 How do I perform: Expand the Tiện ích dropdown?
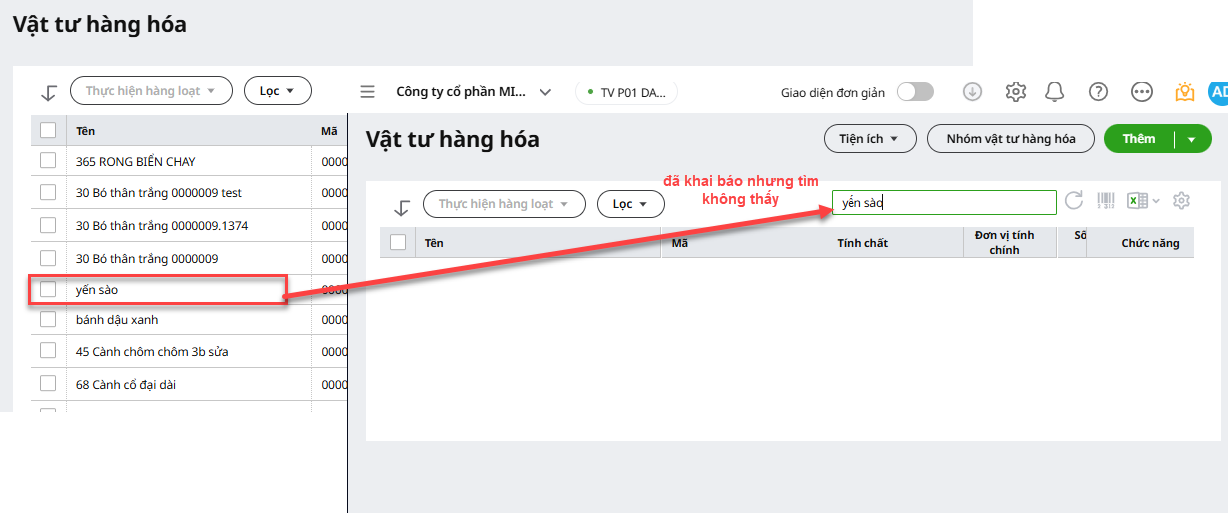click(x=869, y=139)
